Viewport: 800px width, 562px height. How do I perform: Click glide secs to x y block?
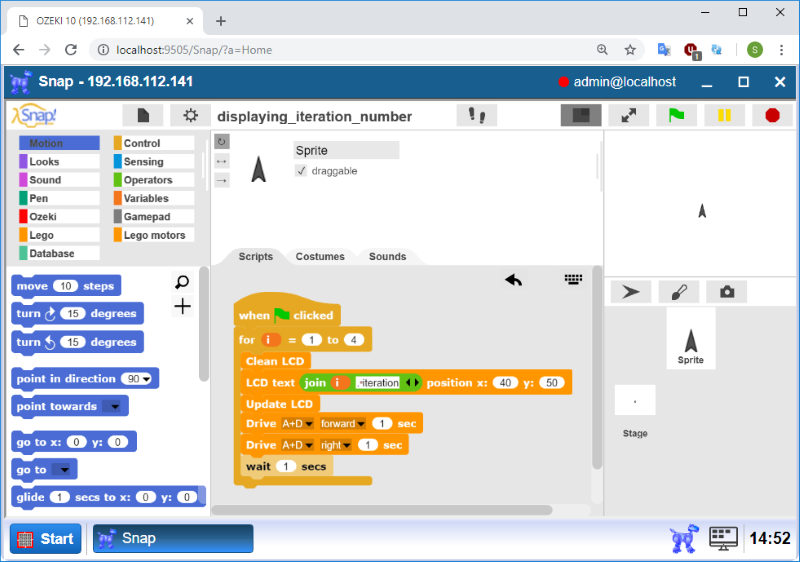click(x=108, y=497)
